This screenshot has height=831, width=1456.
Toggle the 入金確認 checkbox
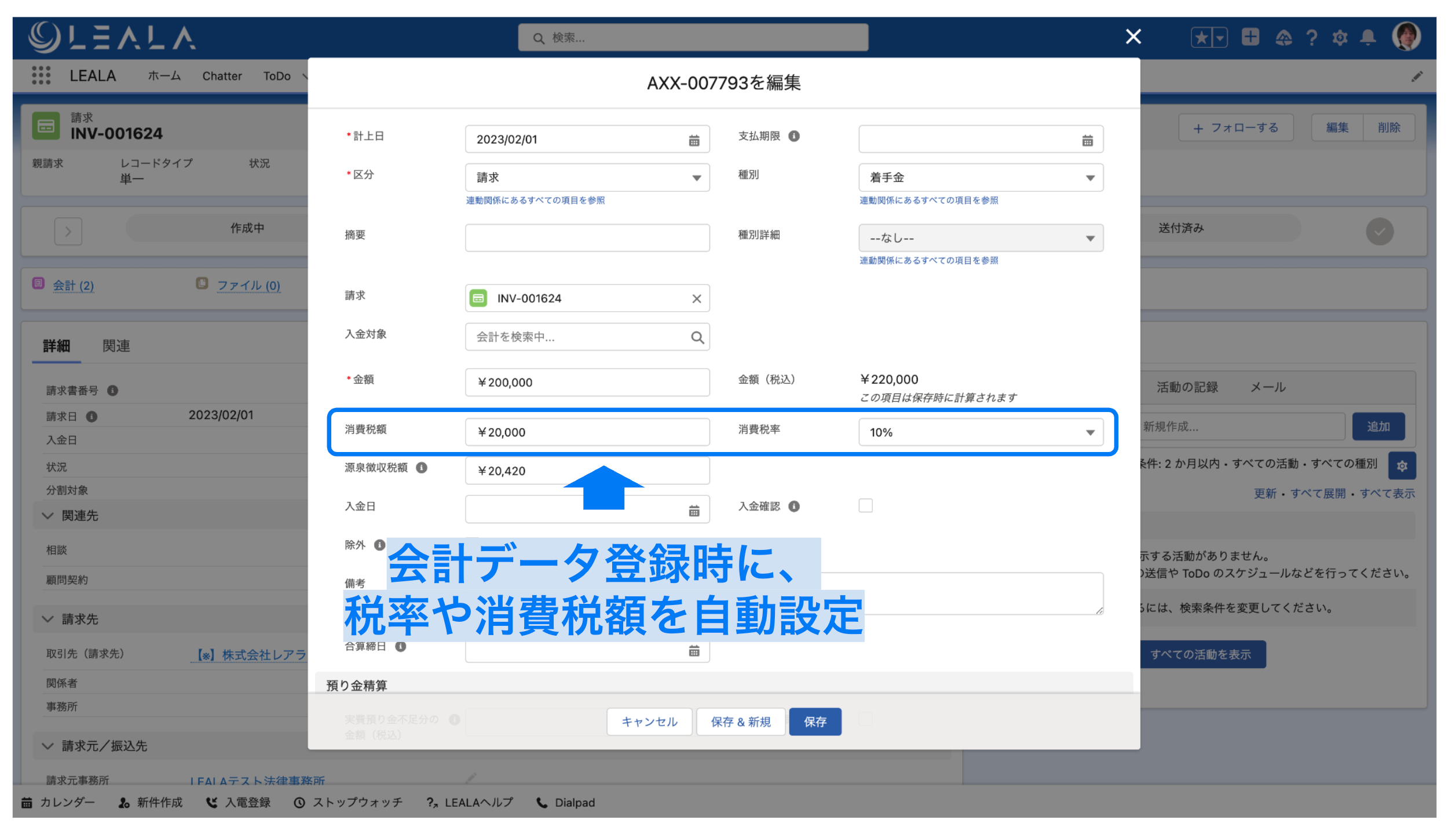click(865, 506)
